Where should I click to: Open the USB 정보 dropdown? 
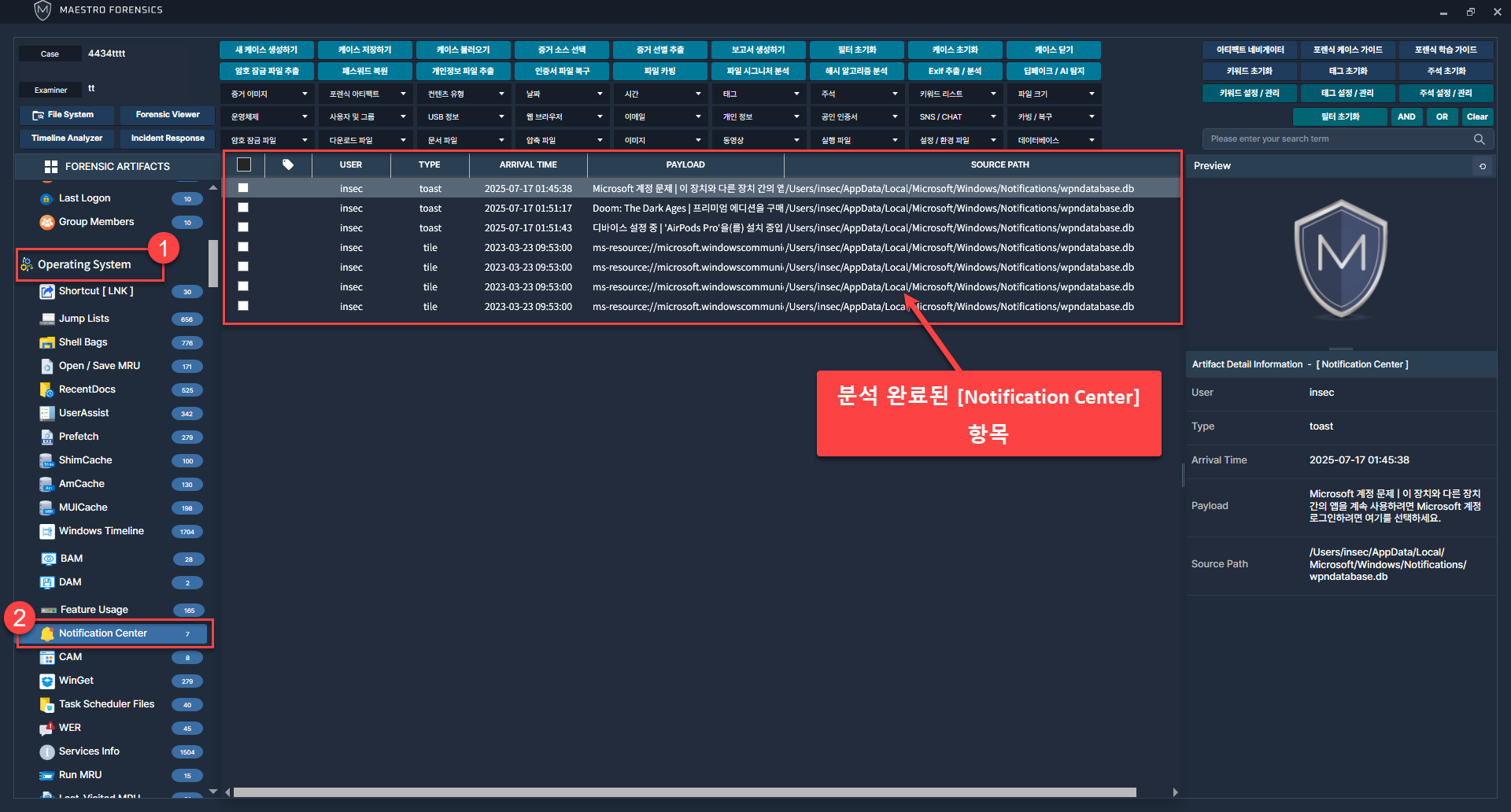[465, 116]
